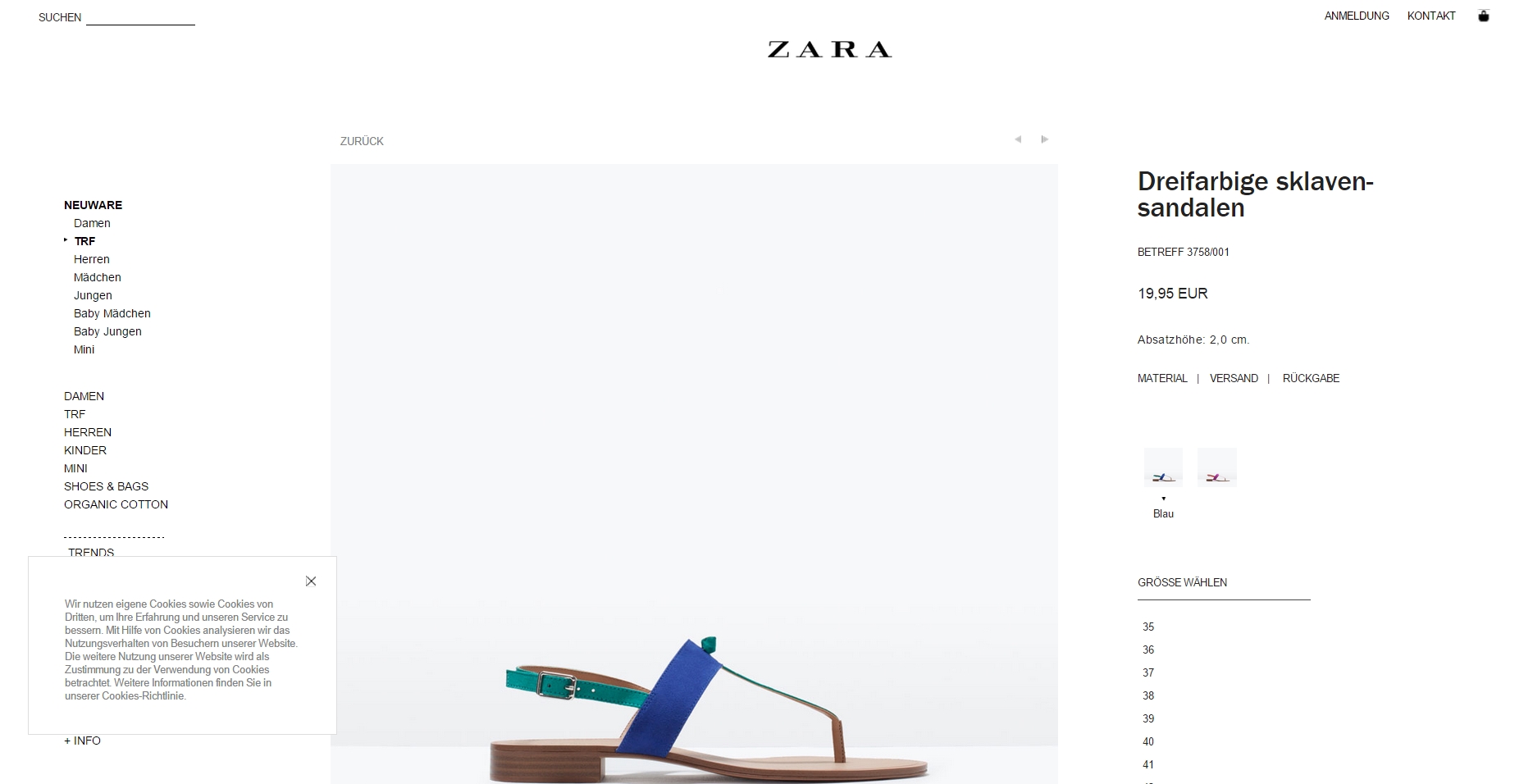
Task: Close the cookie notice
Action: [311, 581]
